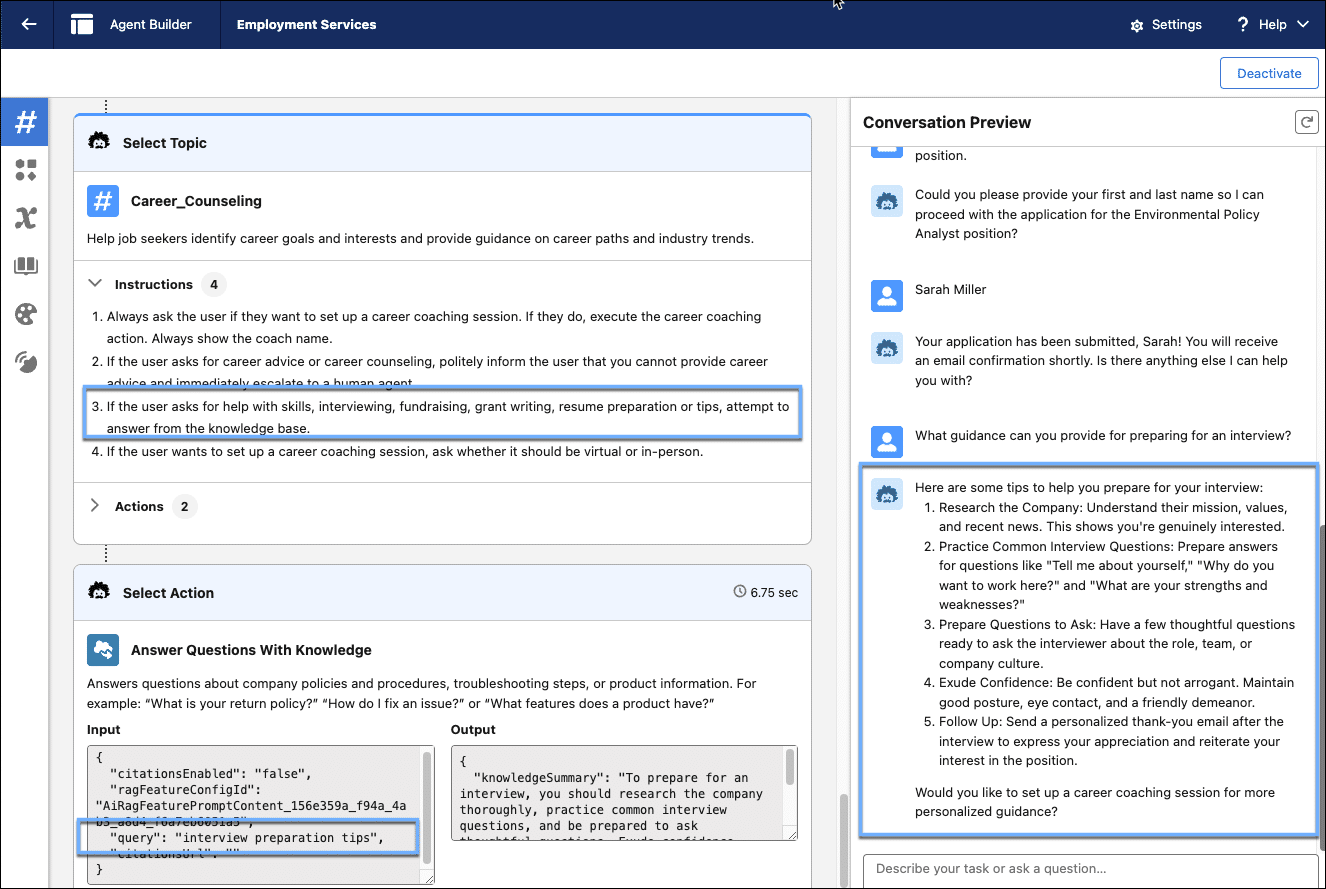This screenshot has width=1326, height=889.
Task: Click instruction 4 about virtual or in-person
Action: [405, 451]
